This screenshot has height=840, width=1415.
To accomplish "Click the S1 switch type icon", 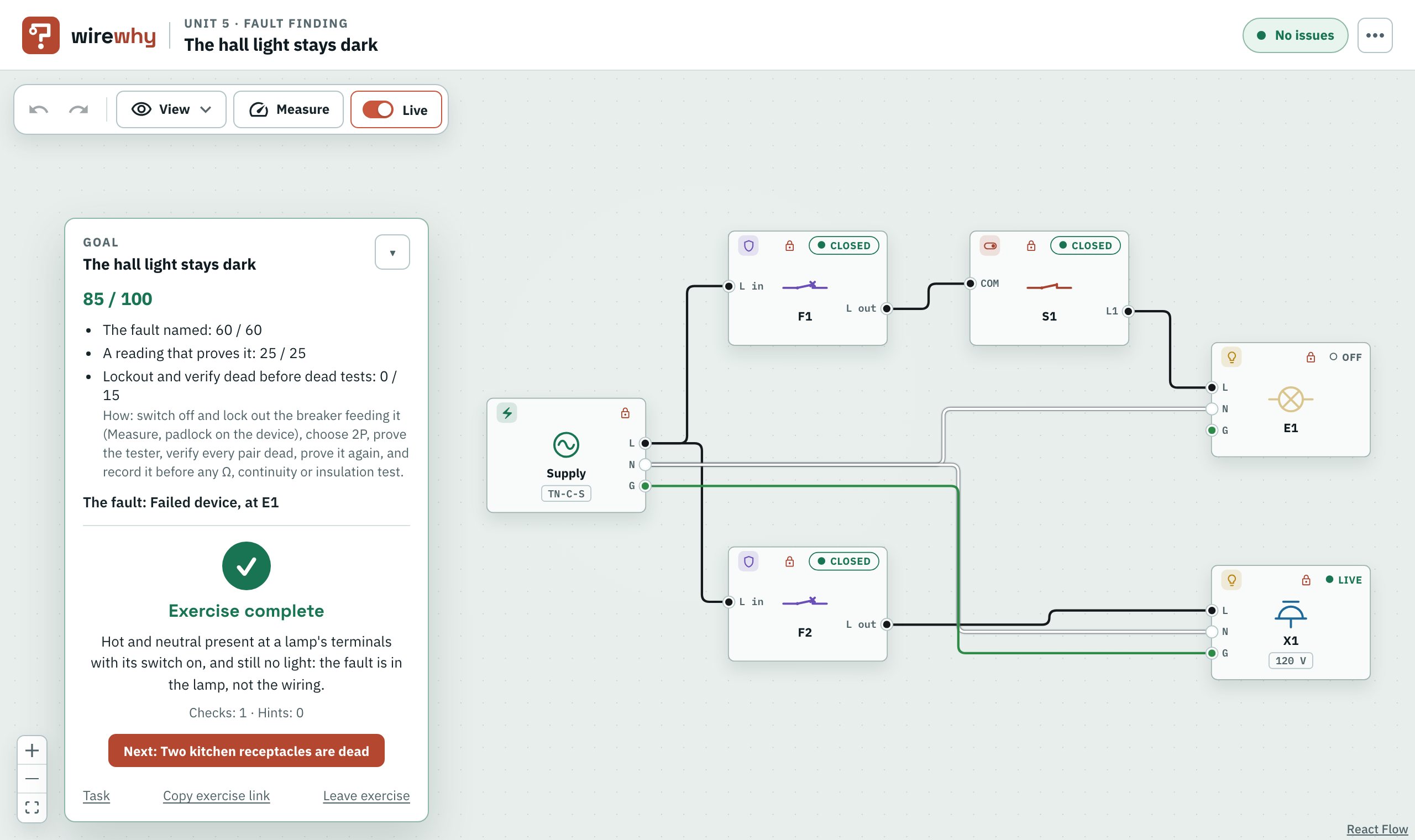I will point(990,246).
